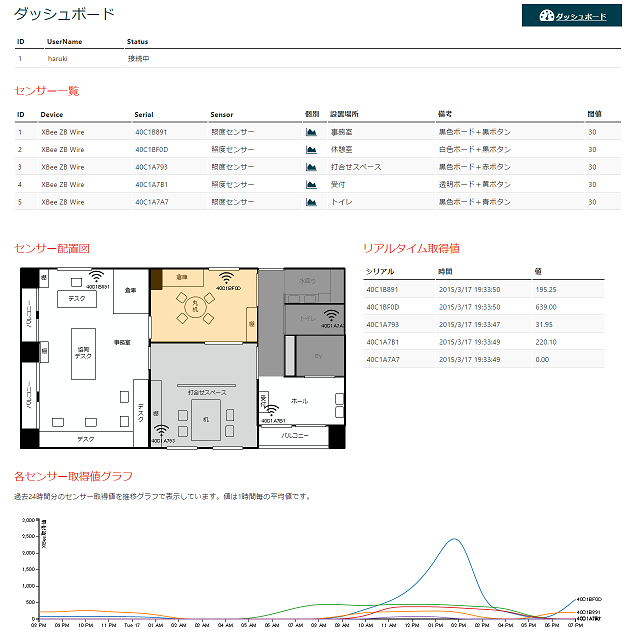Viewport: 628px width, 634px height.
Task: Click the chart icon in the 受付 row
Action: (311, 184)
